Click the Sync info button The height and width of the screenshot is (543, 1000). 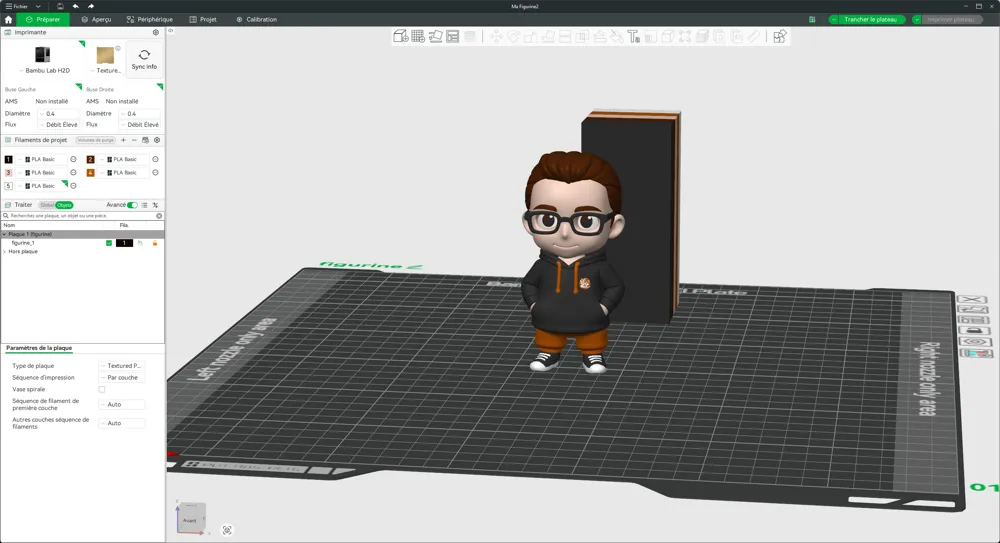pos(144,59)
